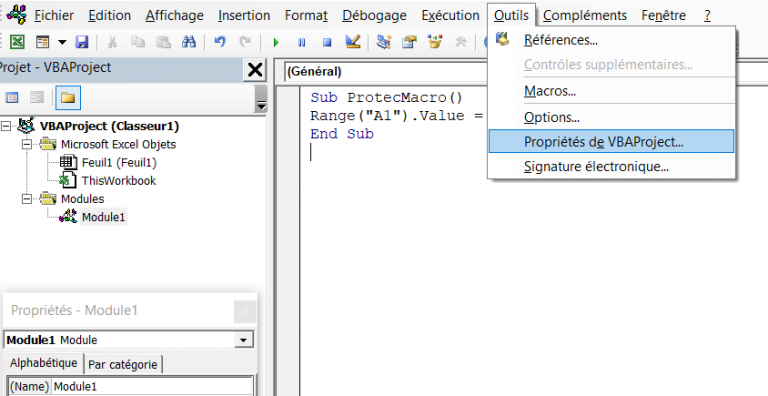The height and width of the screenshot is (396, 768).
Task: Choose Macros... in the Outils menu
Action: click(x=611, y=91)
